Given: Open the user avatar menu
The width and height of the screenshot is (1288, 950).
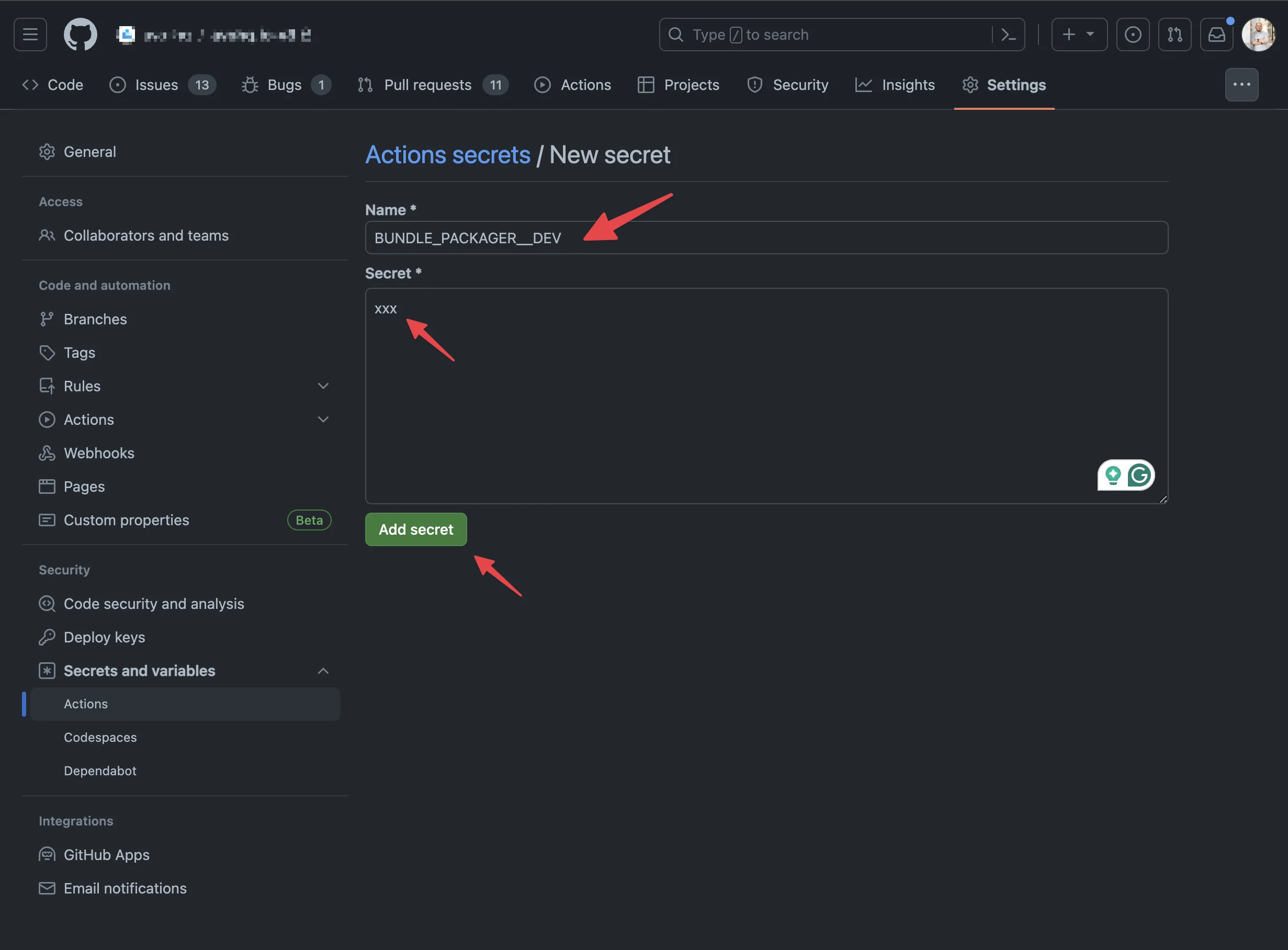Looking at the screenshot, I should pos(1258,35).
